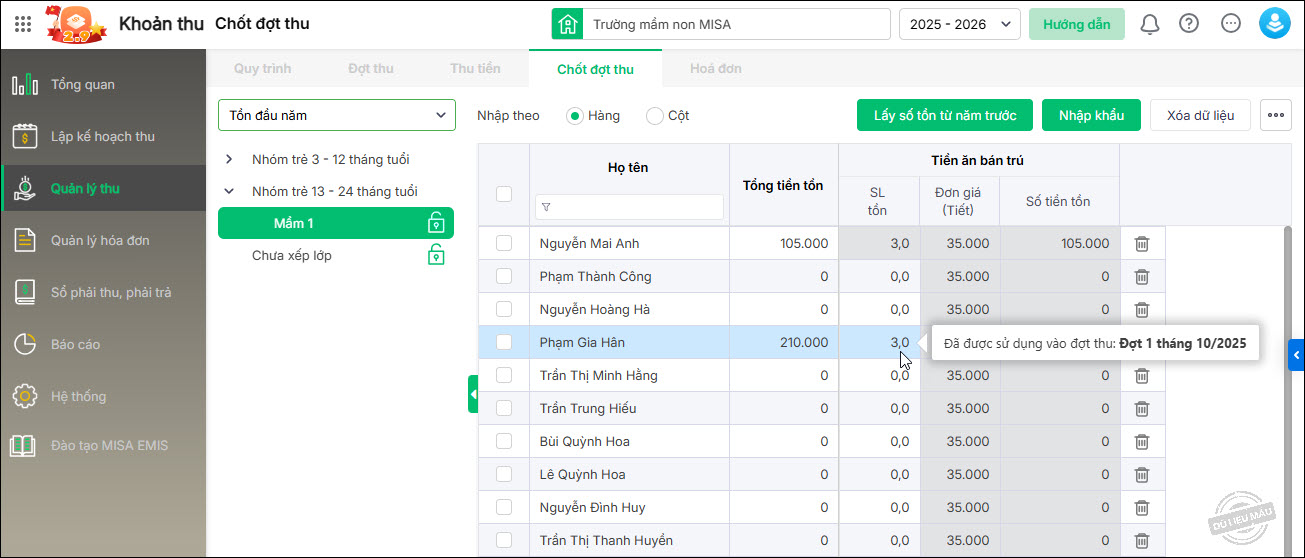Open the Tồn đầu năm dropdown
This screenshot has width=1305, height=558.
(x=337, y=115)
